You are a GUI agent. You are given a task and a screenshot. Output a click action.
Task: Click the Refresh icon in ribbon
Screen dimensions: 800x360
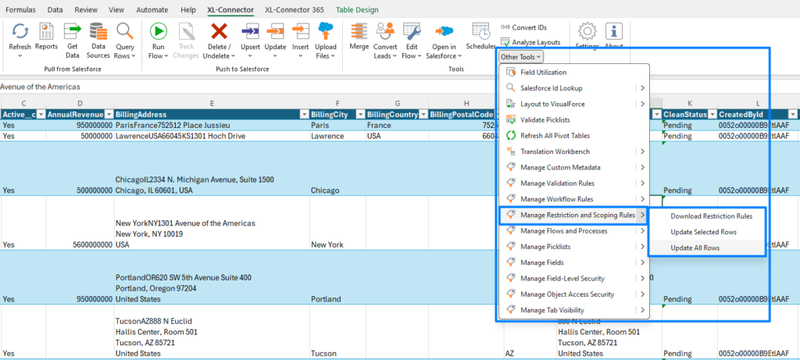pos(20,31)
